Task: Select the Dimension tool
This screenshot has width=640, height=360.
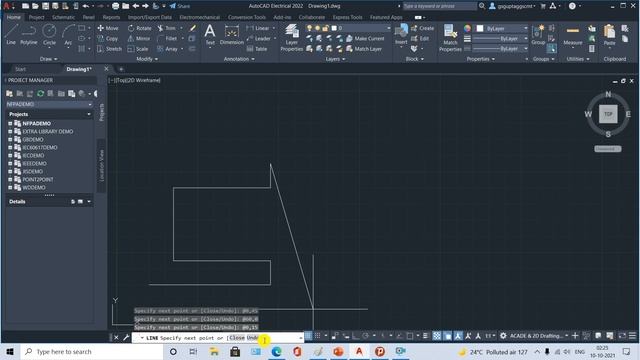Action: point(231,34)
